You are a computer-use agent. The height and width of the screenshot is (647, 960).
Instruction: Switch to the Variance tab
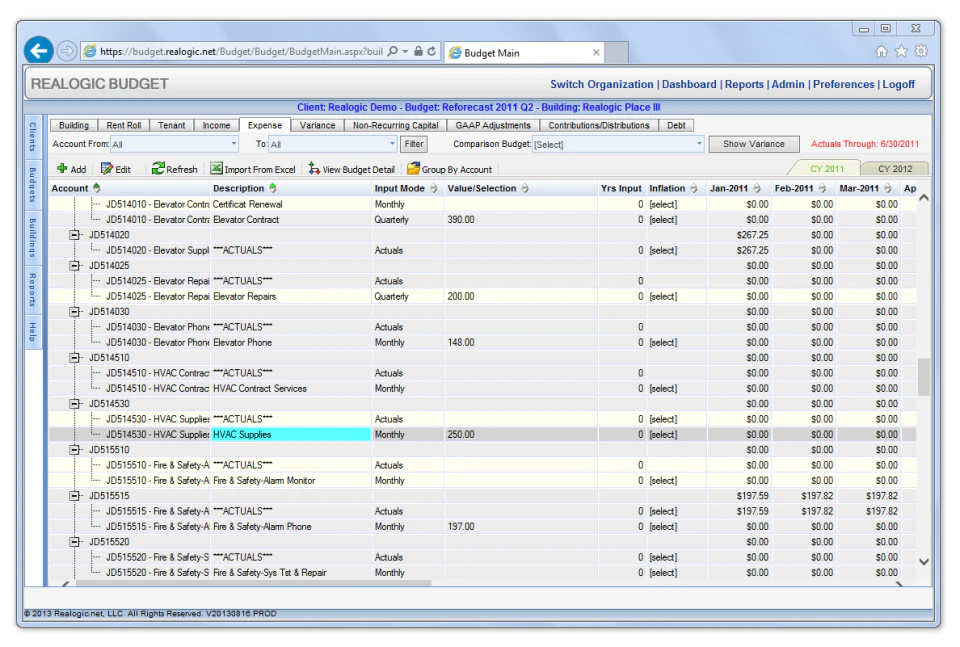(317, 125)
